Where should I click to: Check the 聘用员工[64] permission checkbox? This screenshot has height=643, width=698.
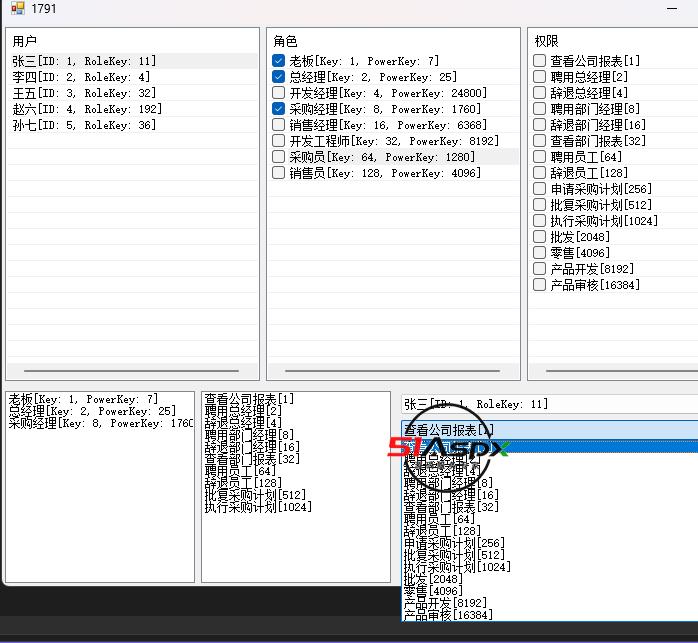540,157
